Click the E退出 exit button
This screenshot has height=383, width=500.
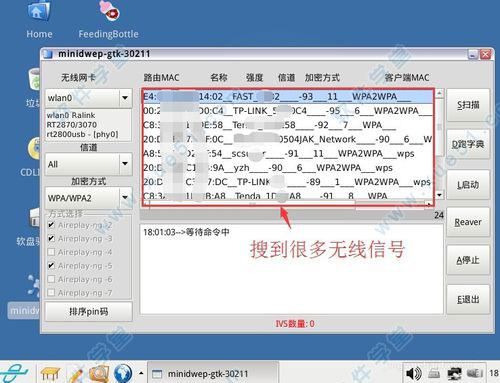(x=468, y=299)
